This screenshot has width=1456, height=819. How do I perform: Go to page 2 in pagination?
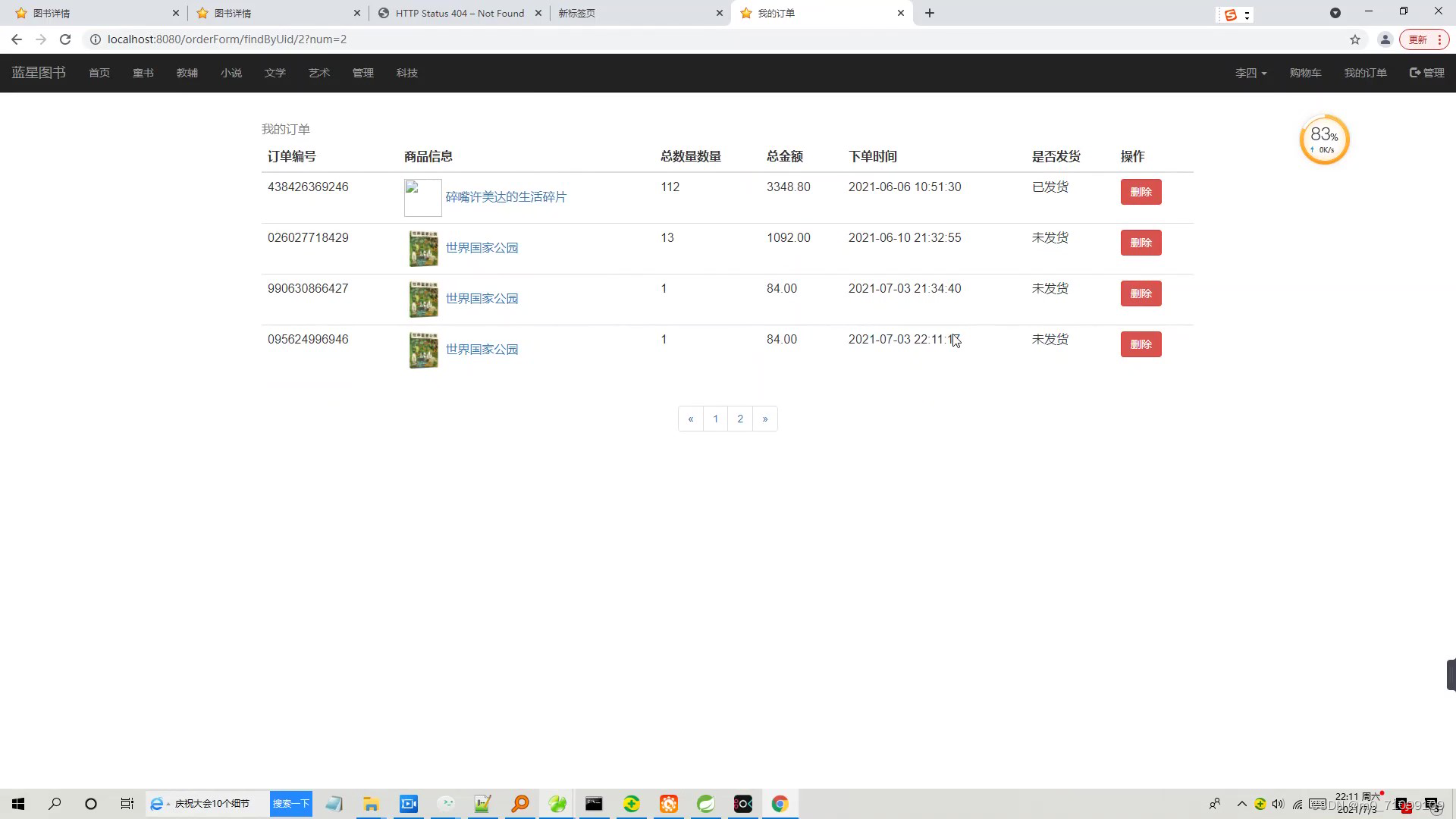740,419
